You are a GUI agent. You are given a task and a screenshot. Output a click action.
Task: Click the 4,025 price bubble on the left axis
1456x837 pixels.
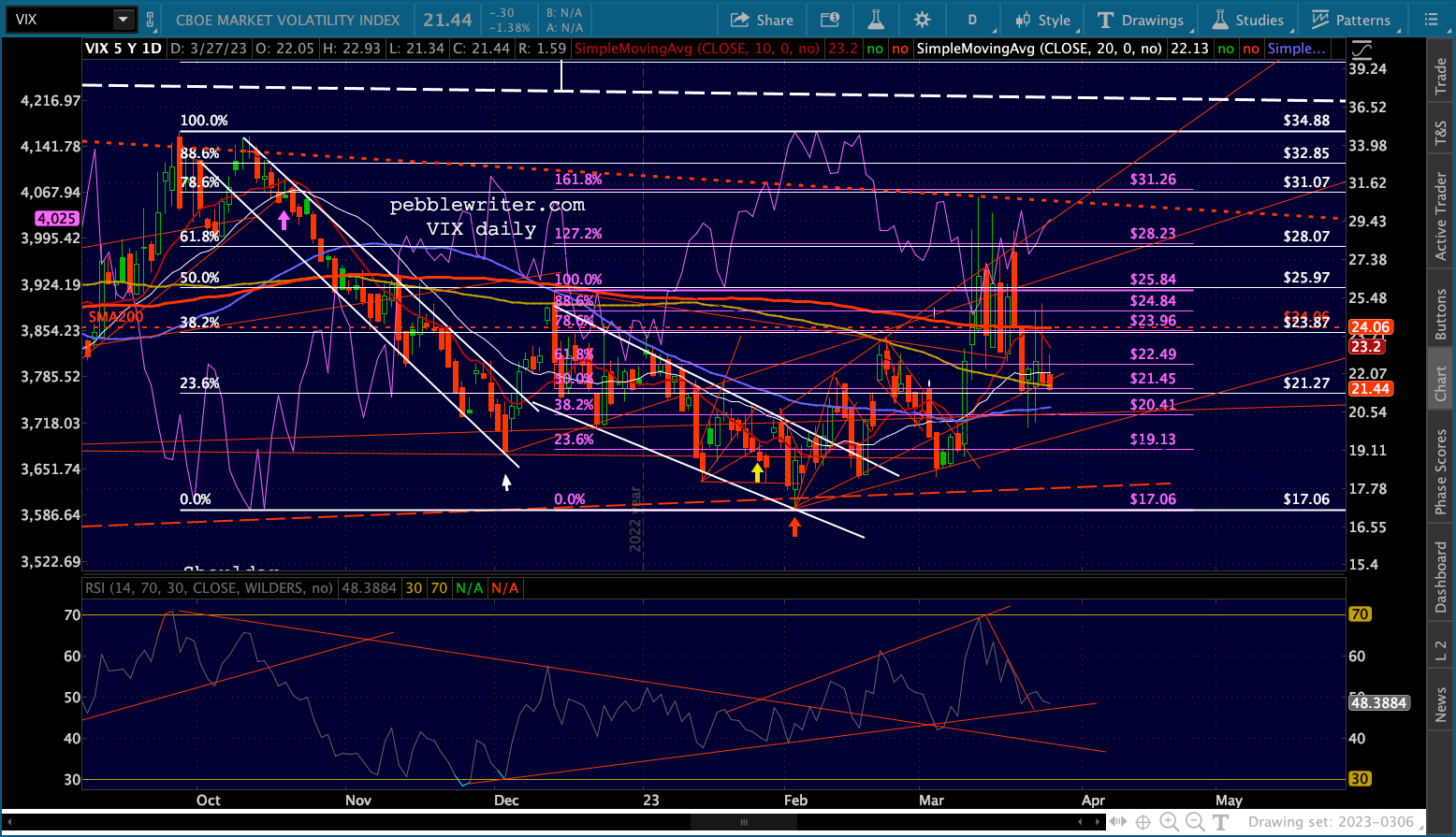[x=56, y=219]
